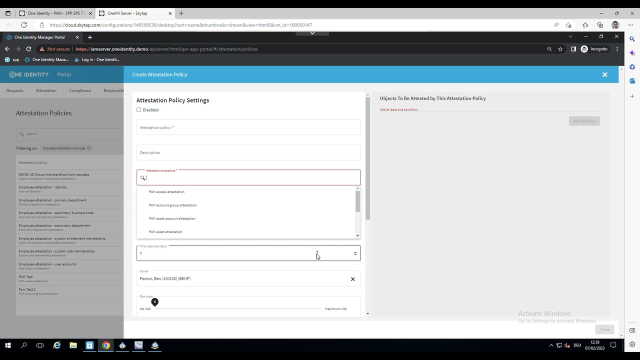This screenshot has height=360, width=640.
Task: Click the outer browser profile avatar
Action: [615, 25]
